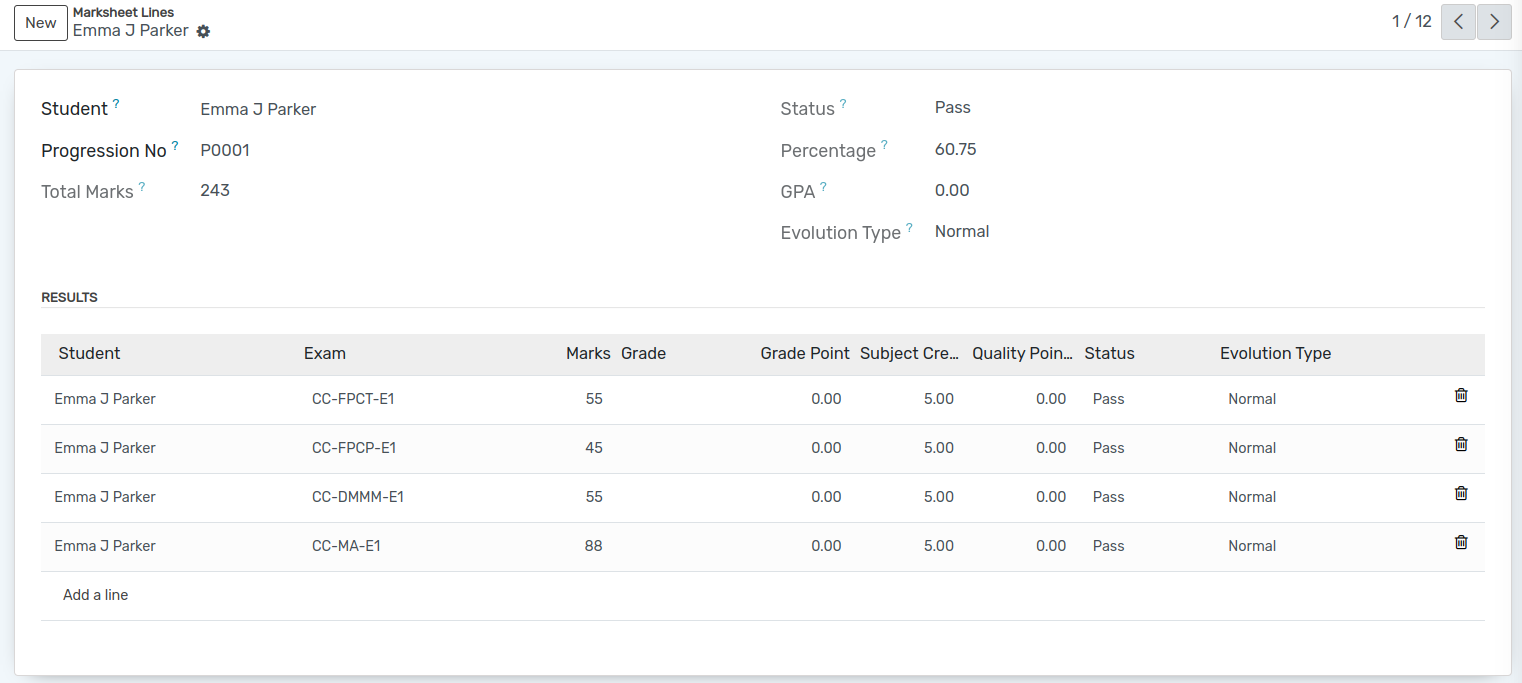
Task: Click marks 55 in CC-DMMM-E1 row
Action: click(594, 497)
